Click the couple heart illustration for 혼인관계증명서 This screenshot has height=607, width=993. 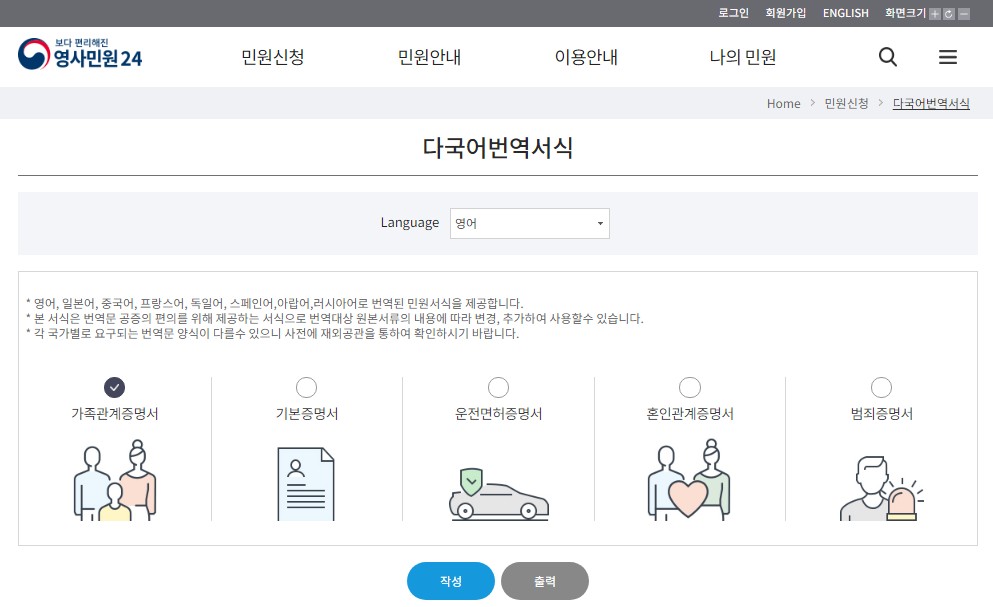point(689,480)
